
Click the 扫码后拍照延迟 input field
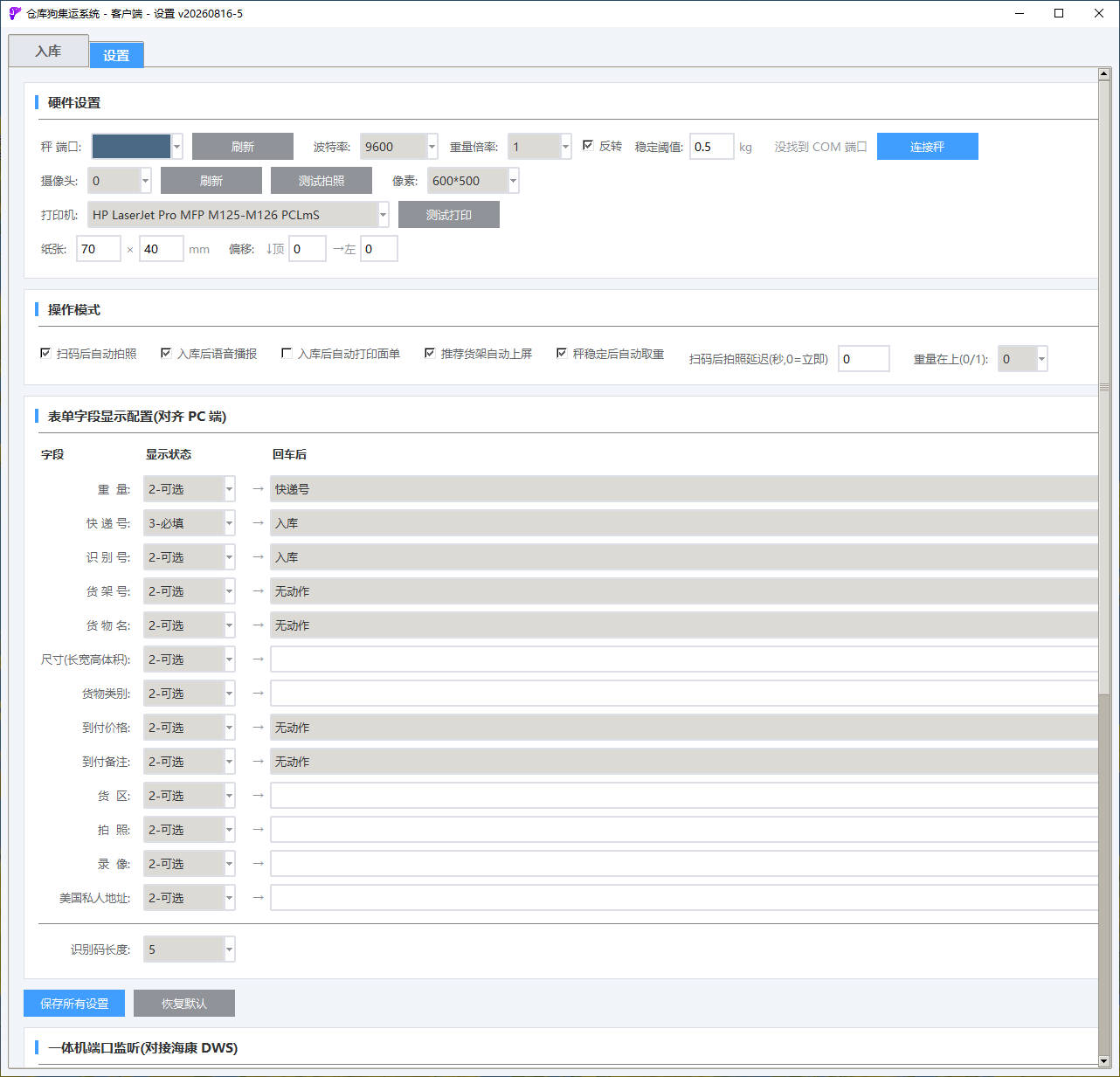click(x=864, y=359)
